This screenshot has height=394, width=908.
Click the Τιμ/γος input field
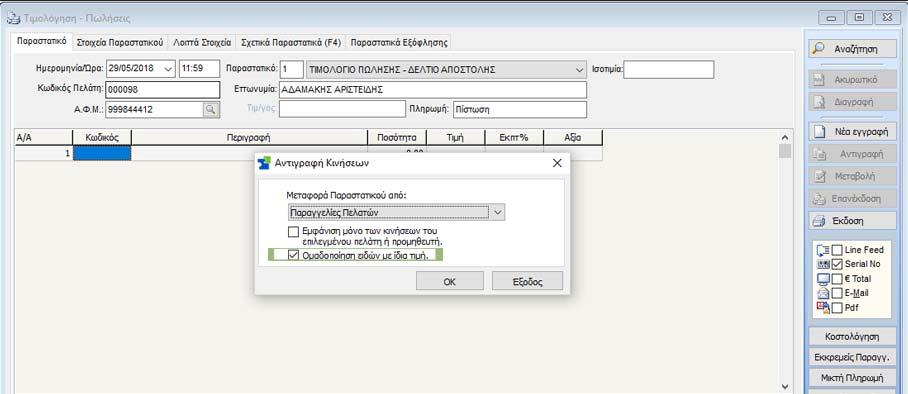point(342,109)
